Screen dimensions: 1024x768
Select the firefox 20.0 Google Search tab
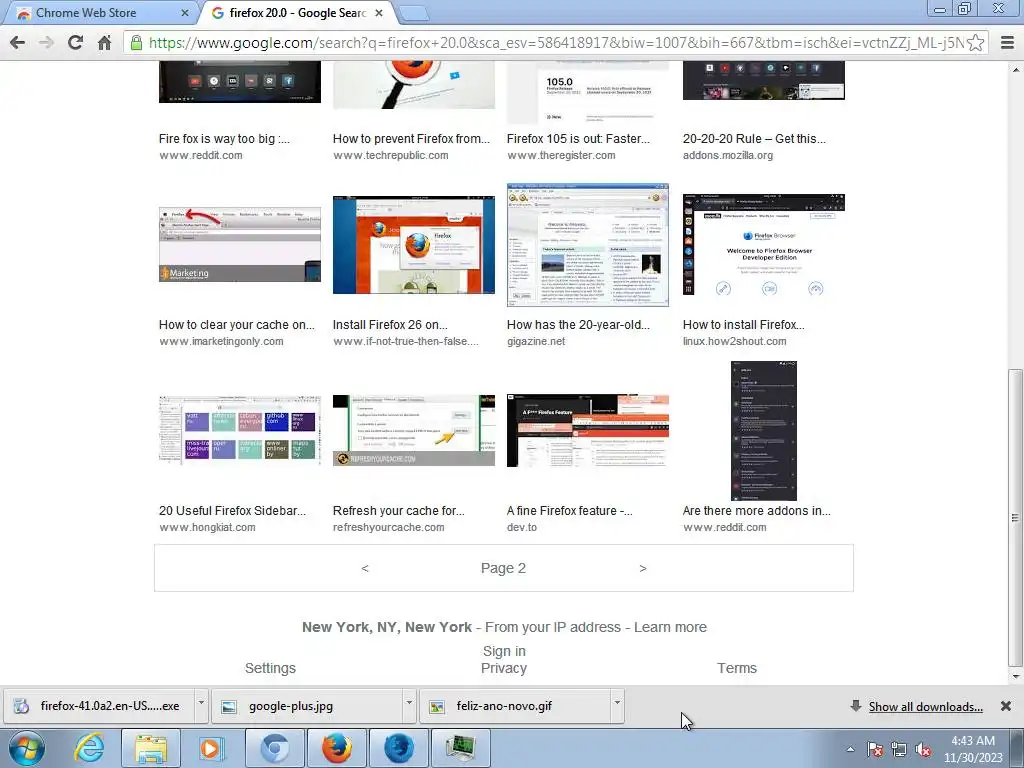click(298, 13)
